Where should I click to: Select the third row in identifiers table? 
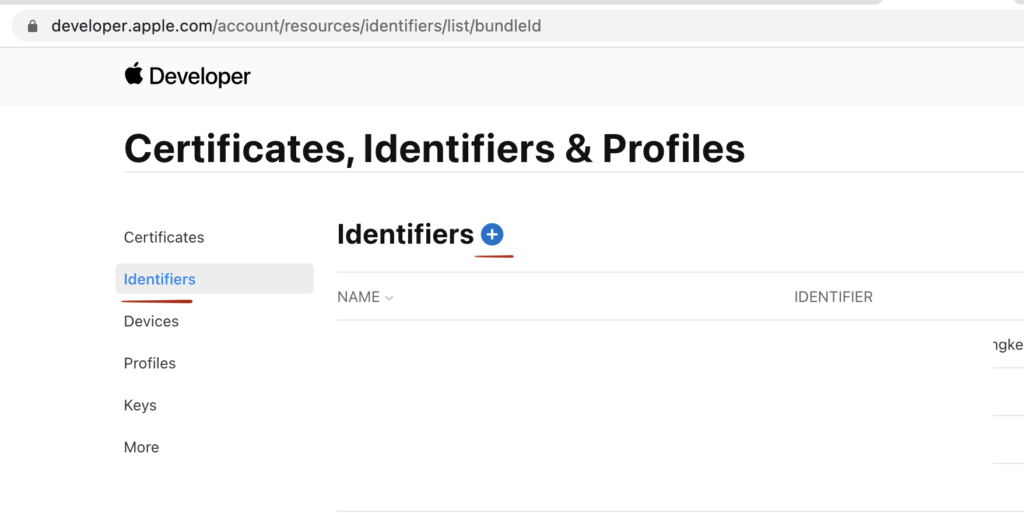click(680, 439)
